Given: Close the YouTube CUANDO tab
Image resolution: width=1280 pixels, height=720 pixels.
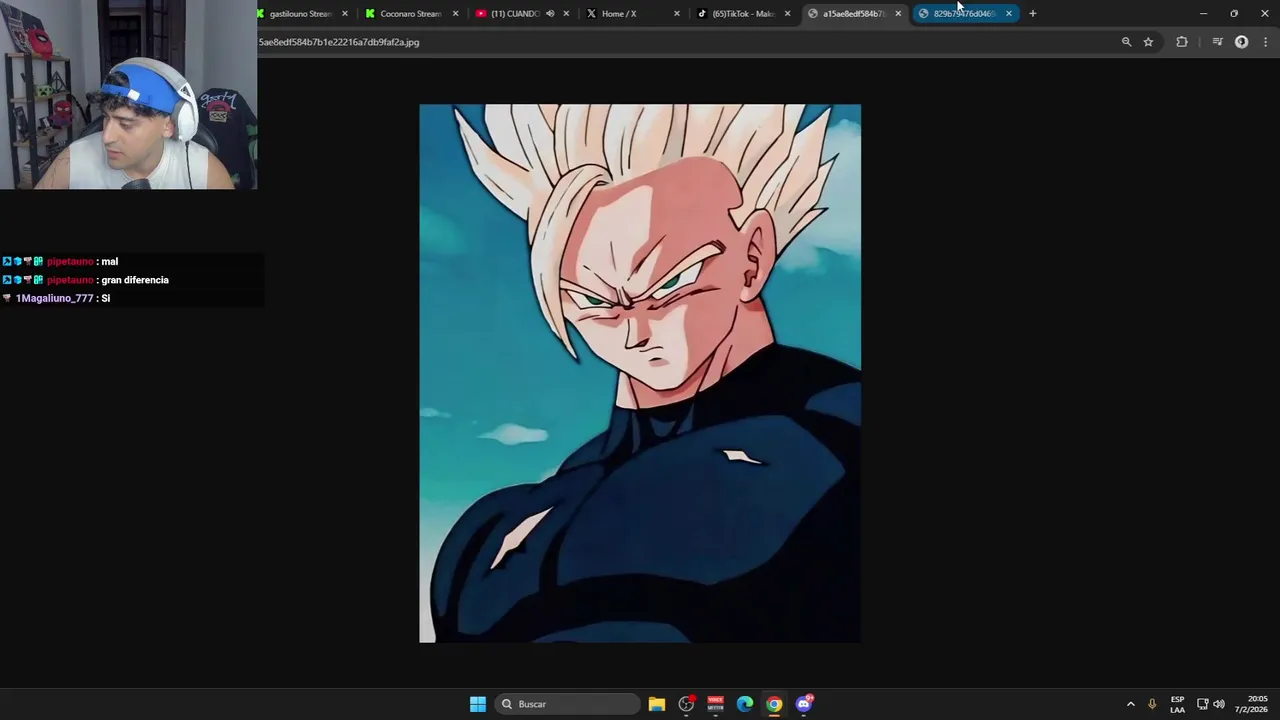Looking at the screenshot, I should tap(566, 14).
